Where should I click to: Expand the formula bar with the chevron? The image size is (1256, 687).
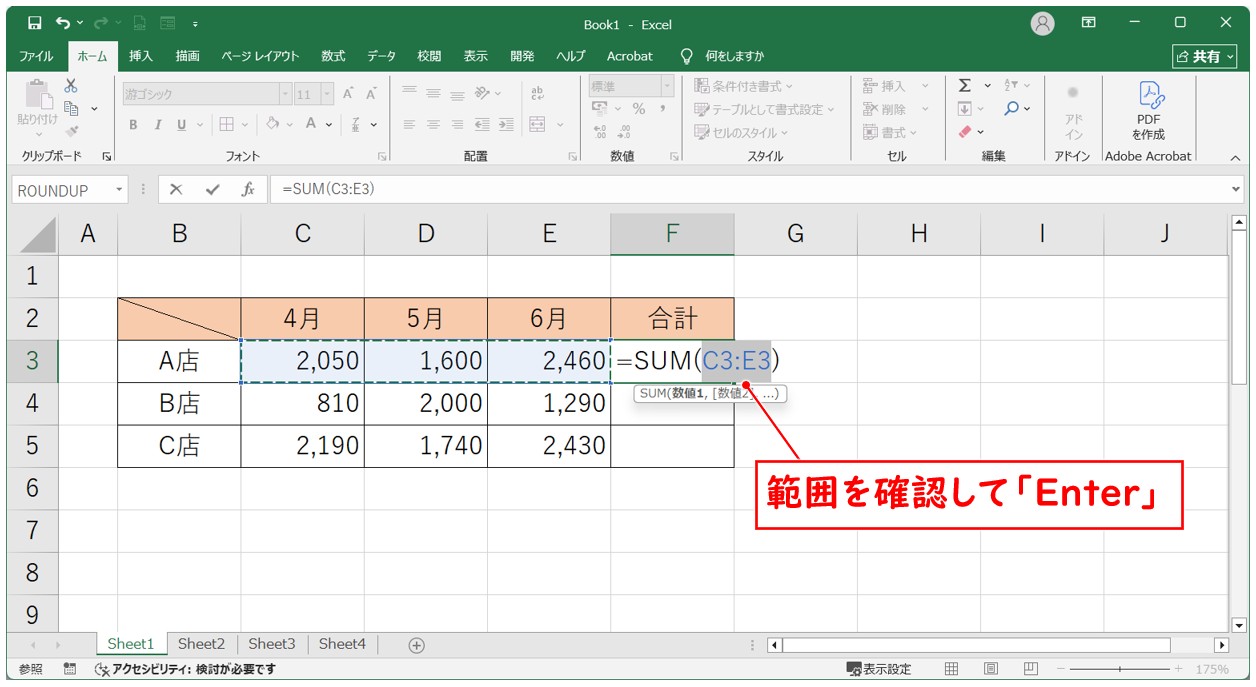click(1237, 190)
